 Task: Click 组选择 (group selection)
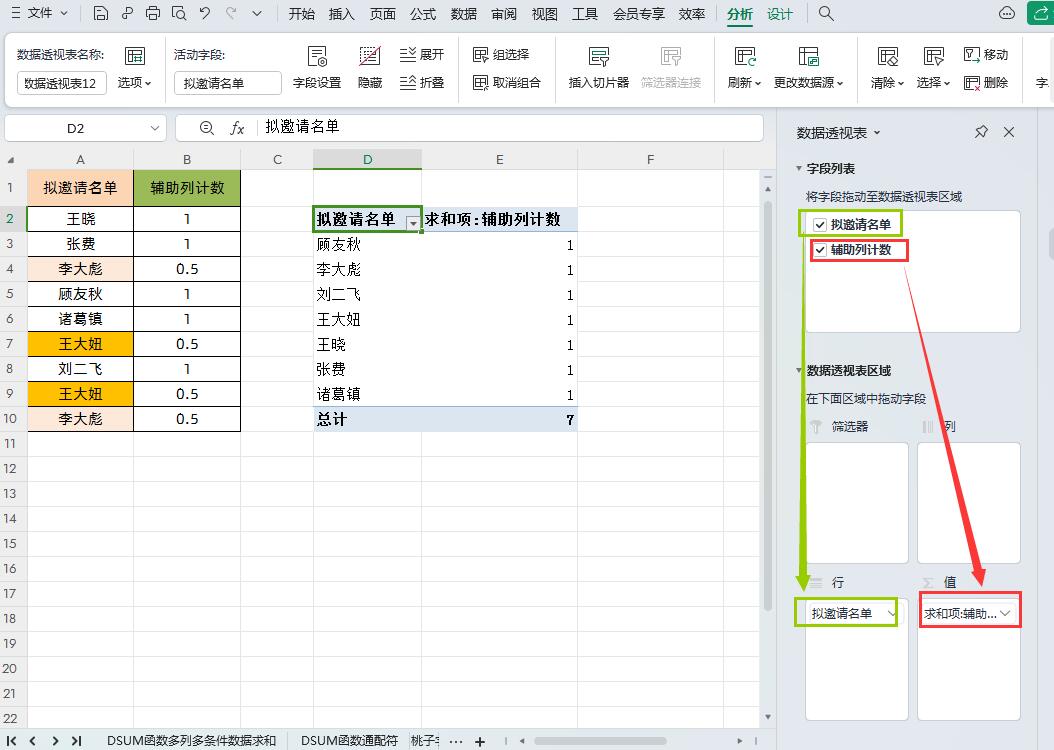pos(501,54)
